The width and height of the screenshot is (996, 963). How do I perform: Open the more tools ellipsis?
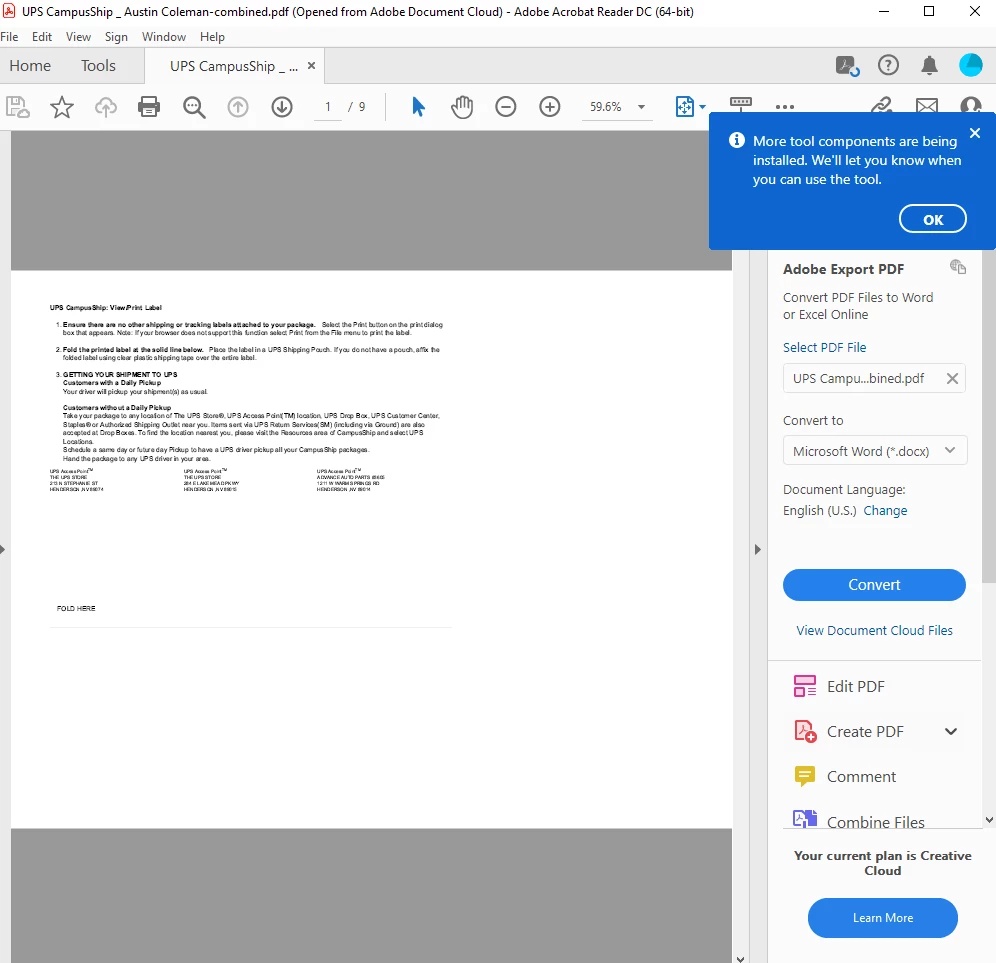coord(784,107)
